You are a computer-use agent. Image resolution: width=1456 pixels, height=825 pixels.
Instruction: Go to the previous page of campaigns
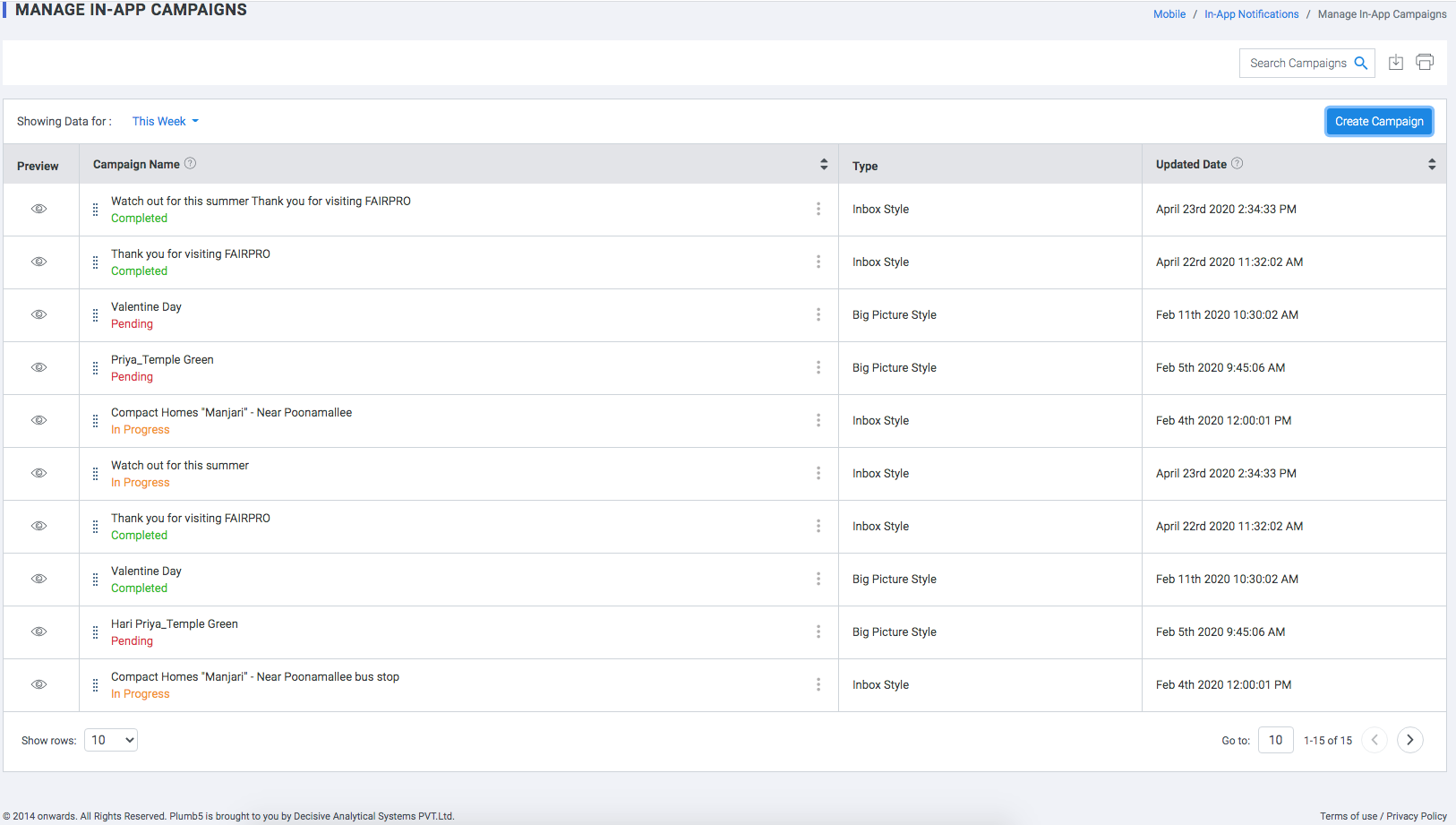pyautogui.click(x=1375, y=740)
